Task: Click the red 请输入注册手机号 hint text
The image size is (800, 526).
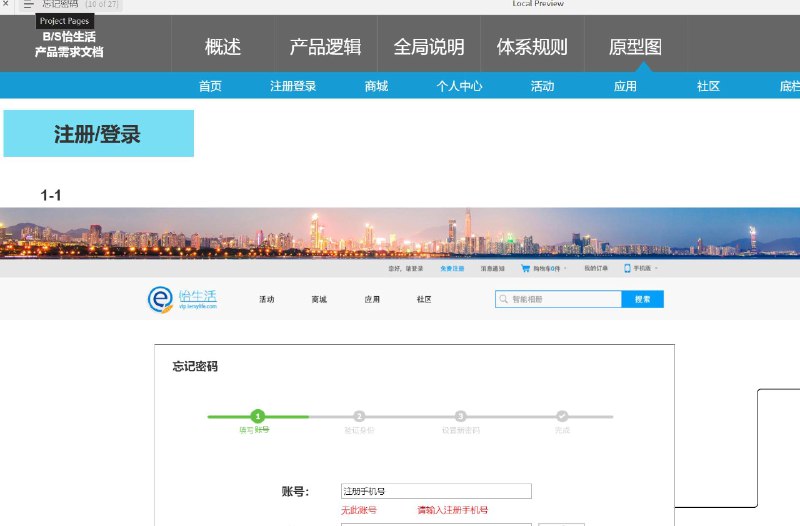Action: [453, 510]
